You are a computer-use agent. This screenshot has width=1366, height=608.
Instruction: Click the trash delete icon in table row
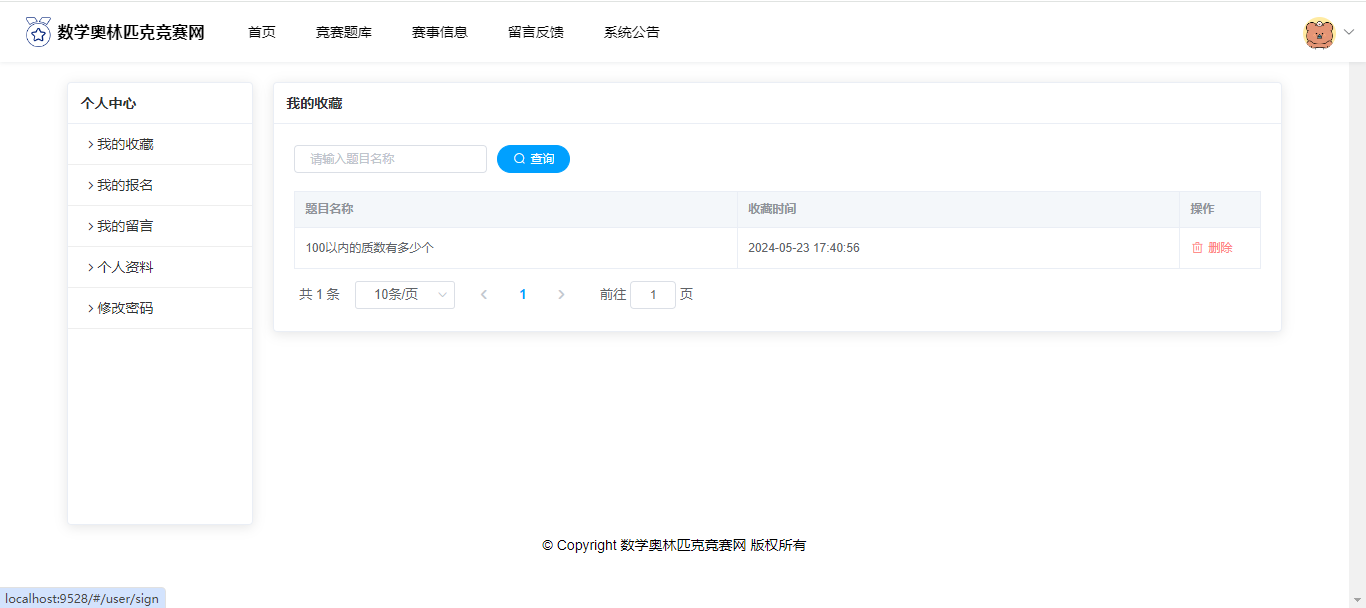pos(1197,248)
